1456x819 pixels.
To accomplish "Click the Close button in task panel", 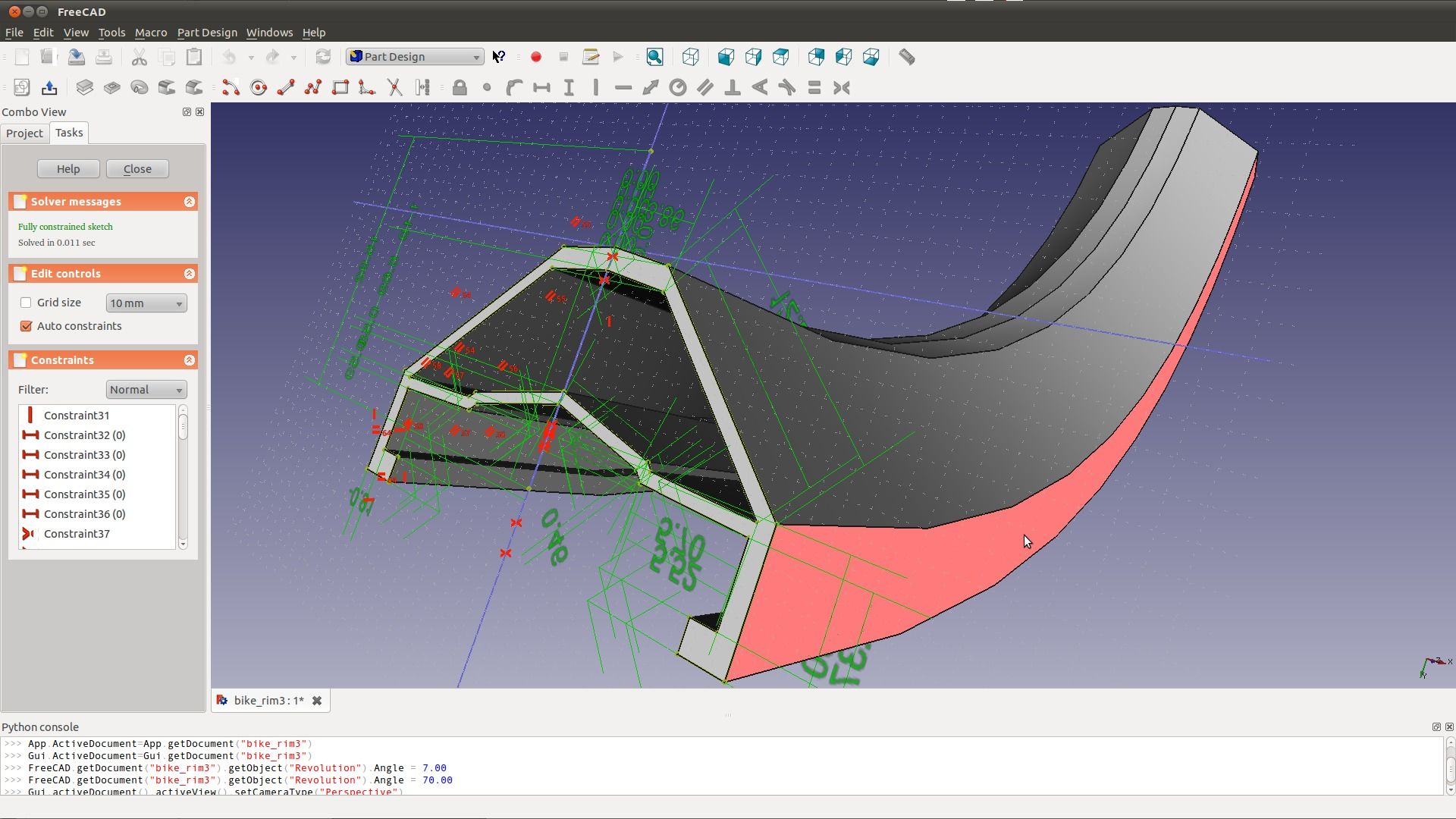I will (137, 168).
